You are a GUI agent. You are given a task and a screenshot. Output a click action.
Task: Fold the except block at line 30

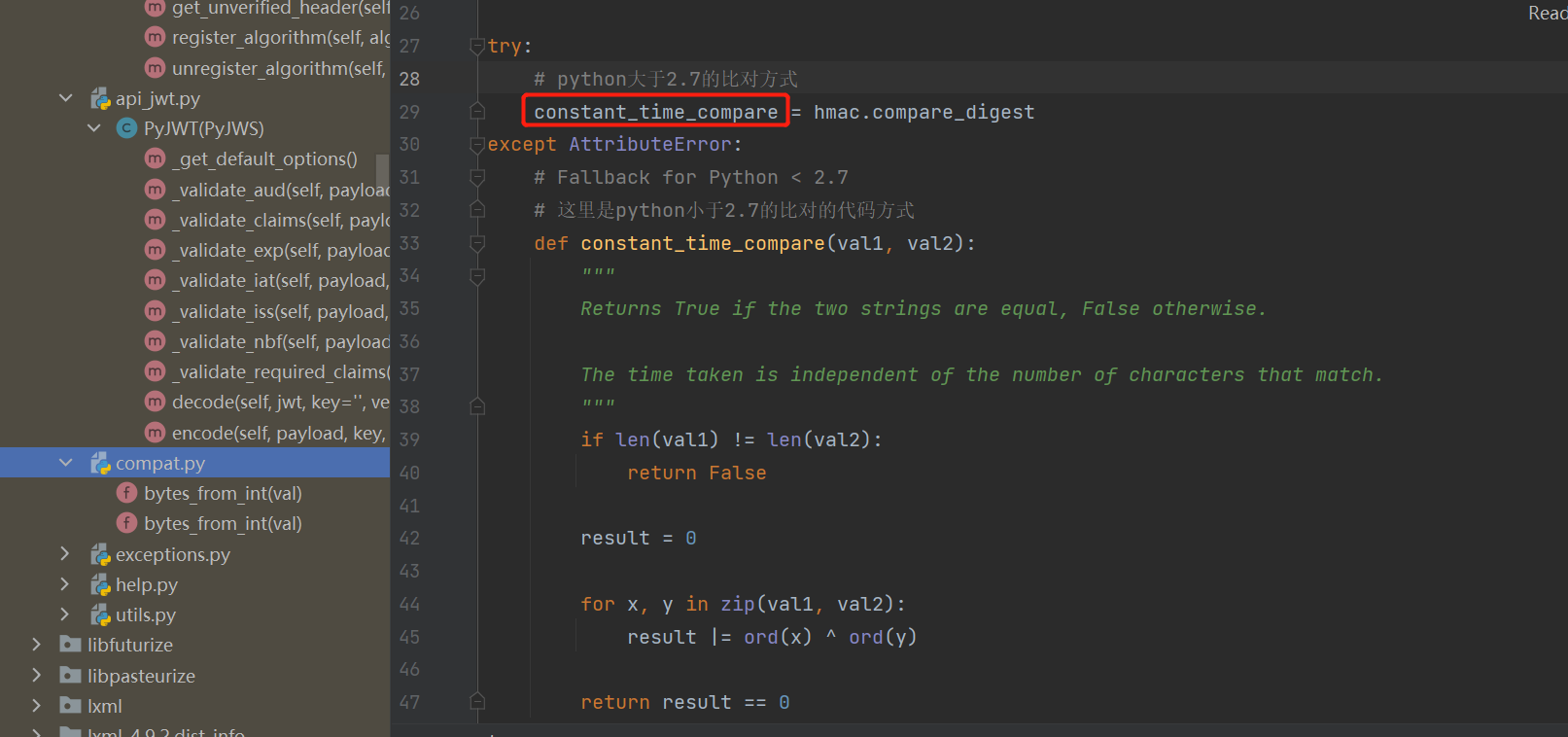477,144
